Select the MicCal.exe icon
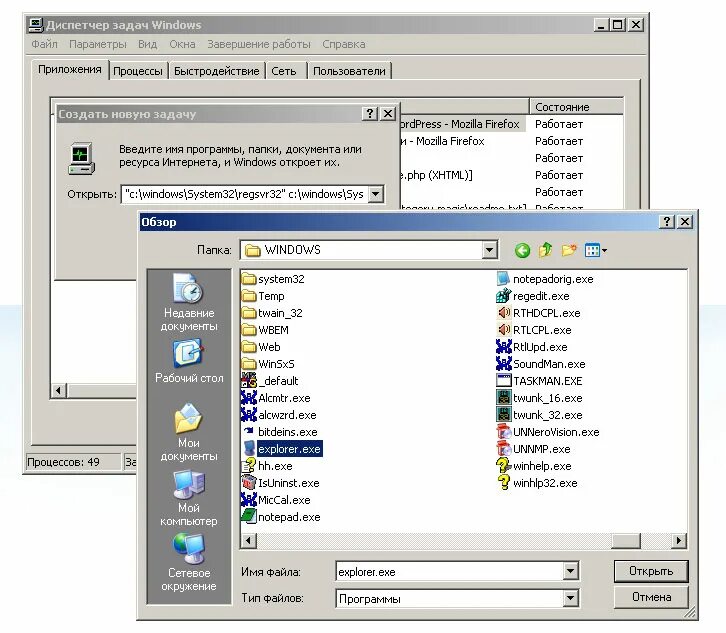The image size is (726, 633). 249,500
